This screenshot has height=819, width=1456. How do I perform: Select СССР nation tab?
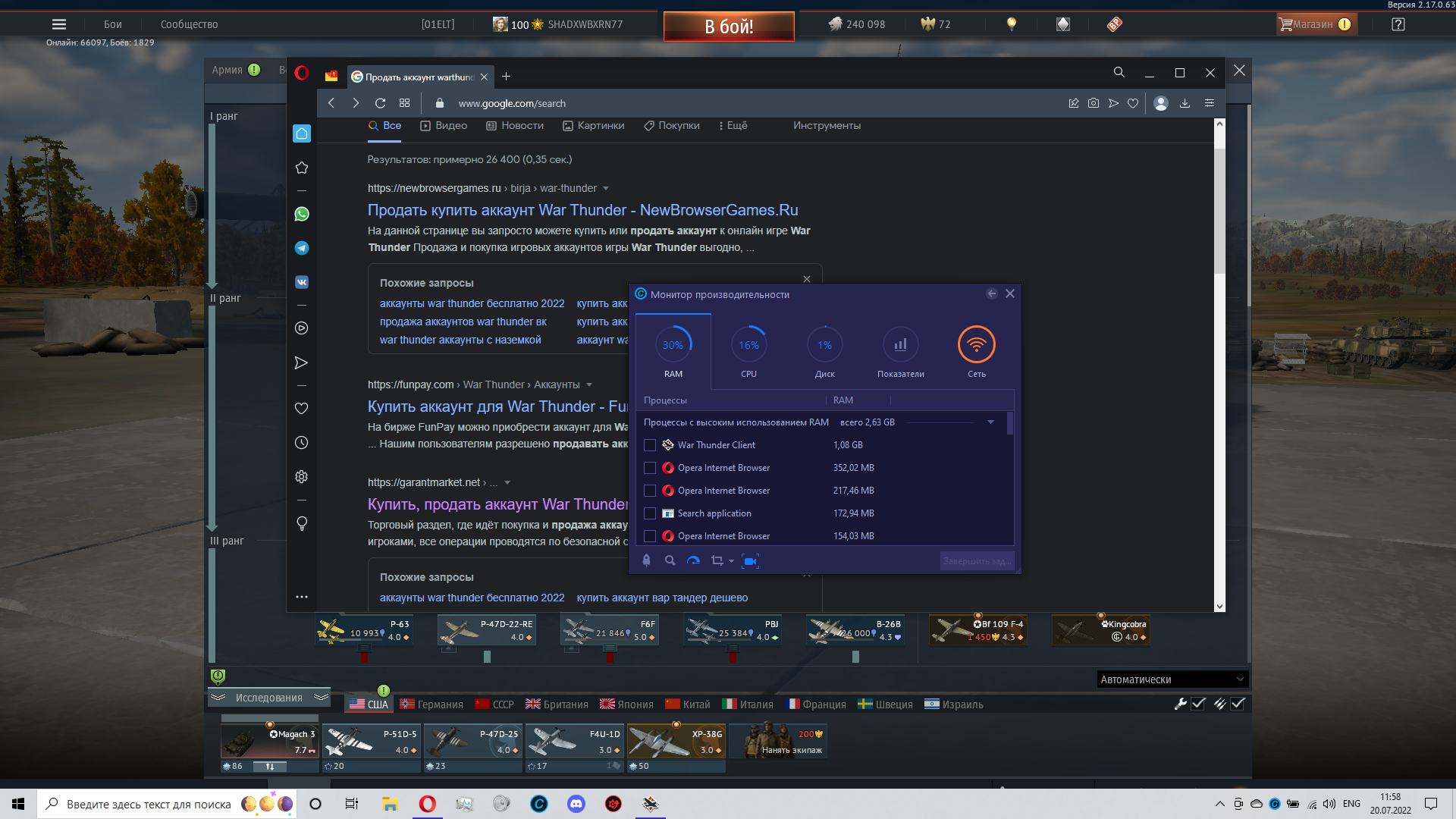[x=494, y=704]
